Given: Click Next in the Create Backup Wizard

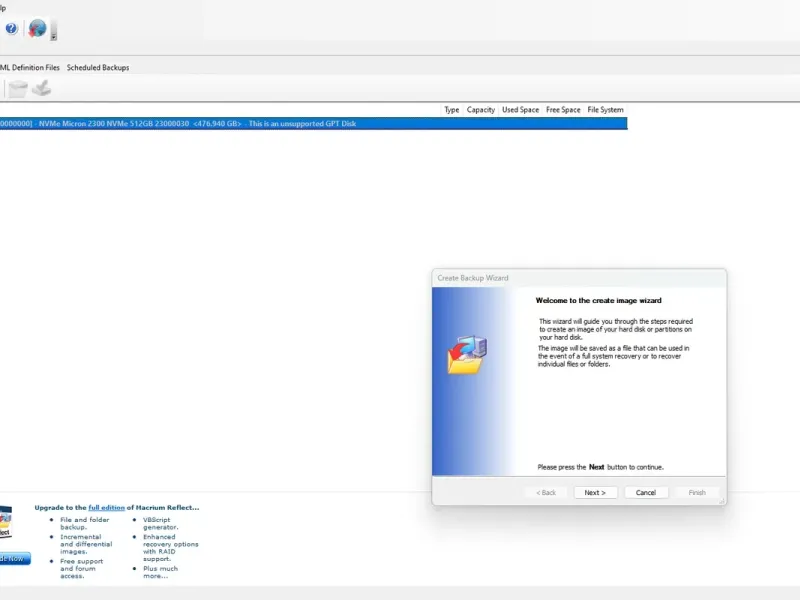Looking at the screenshot, I should tap(595, 492).
